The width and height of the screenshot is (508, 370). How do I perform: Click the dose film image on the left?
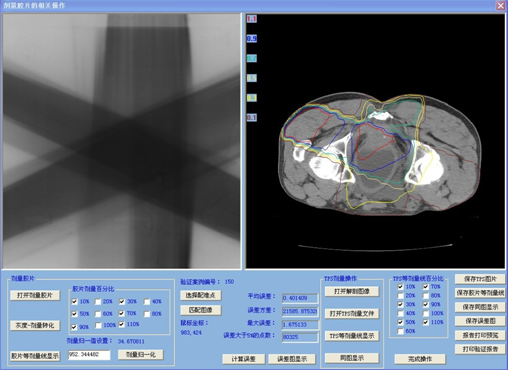coord(121,141)
